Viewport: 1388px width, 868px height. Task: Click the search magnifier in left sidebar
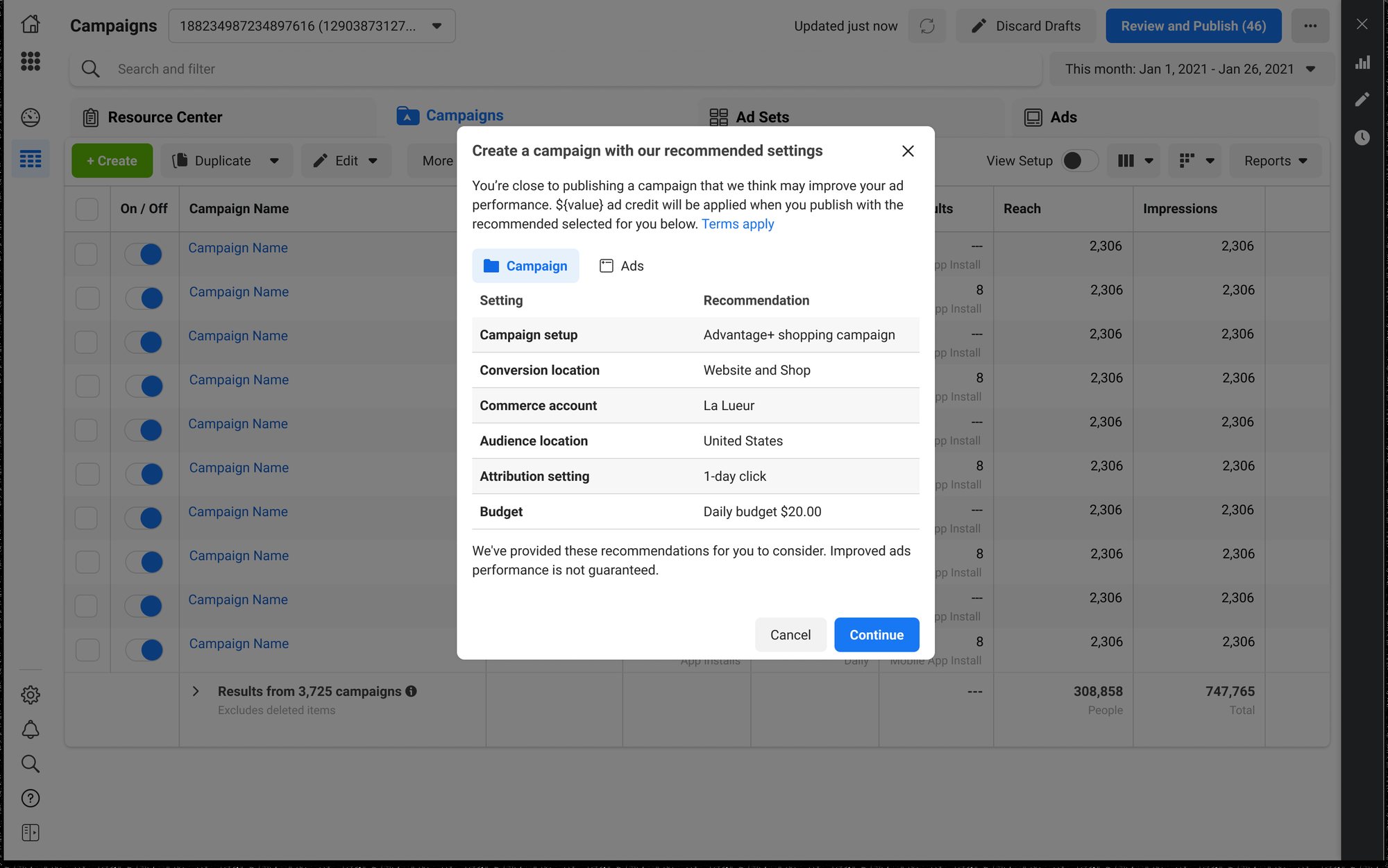[31, 764]
